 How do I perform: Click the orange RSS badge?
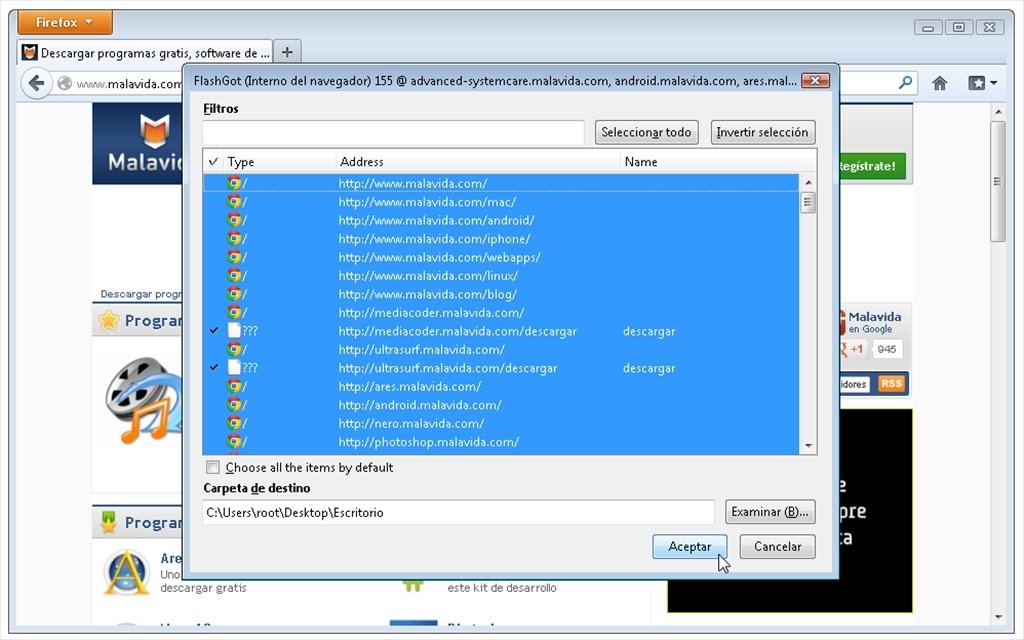[891, 384]
